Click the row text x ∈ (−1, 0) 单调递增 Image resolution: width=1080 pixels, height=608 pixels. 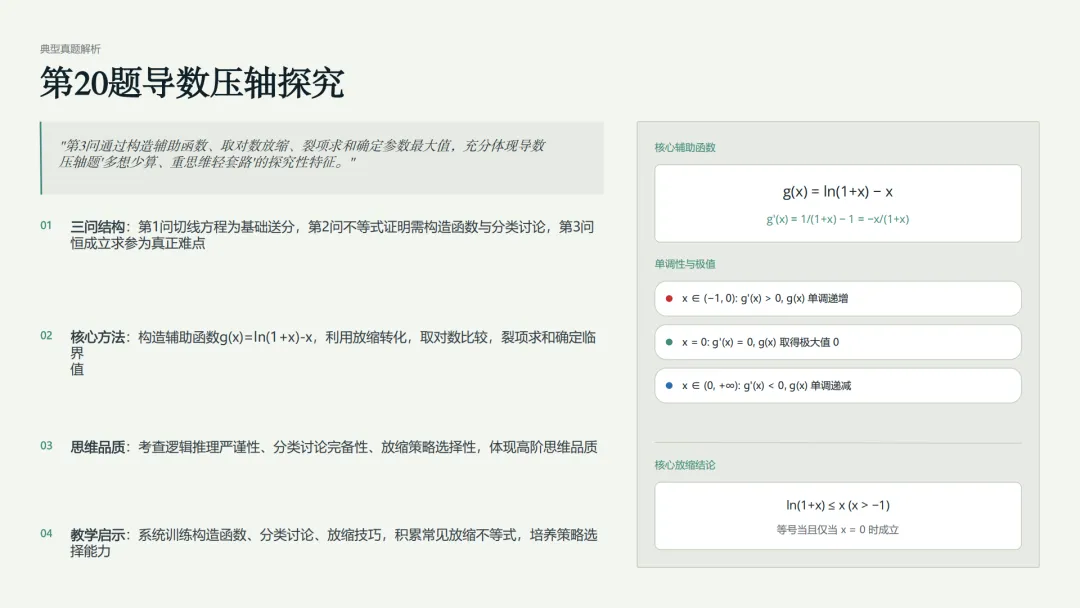[x=765, y=298]
